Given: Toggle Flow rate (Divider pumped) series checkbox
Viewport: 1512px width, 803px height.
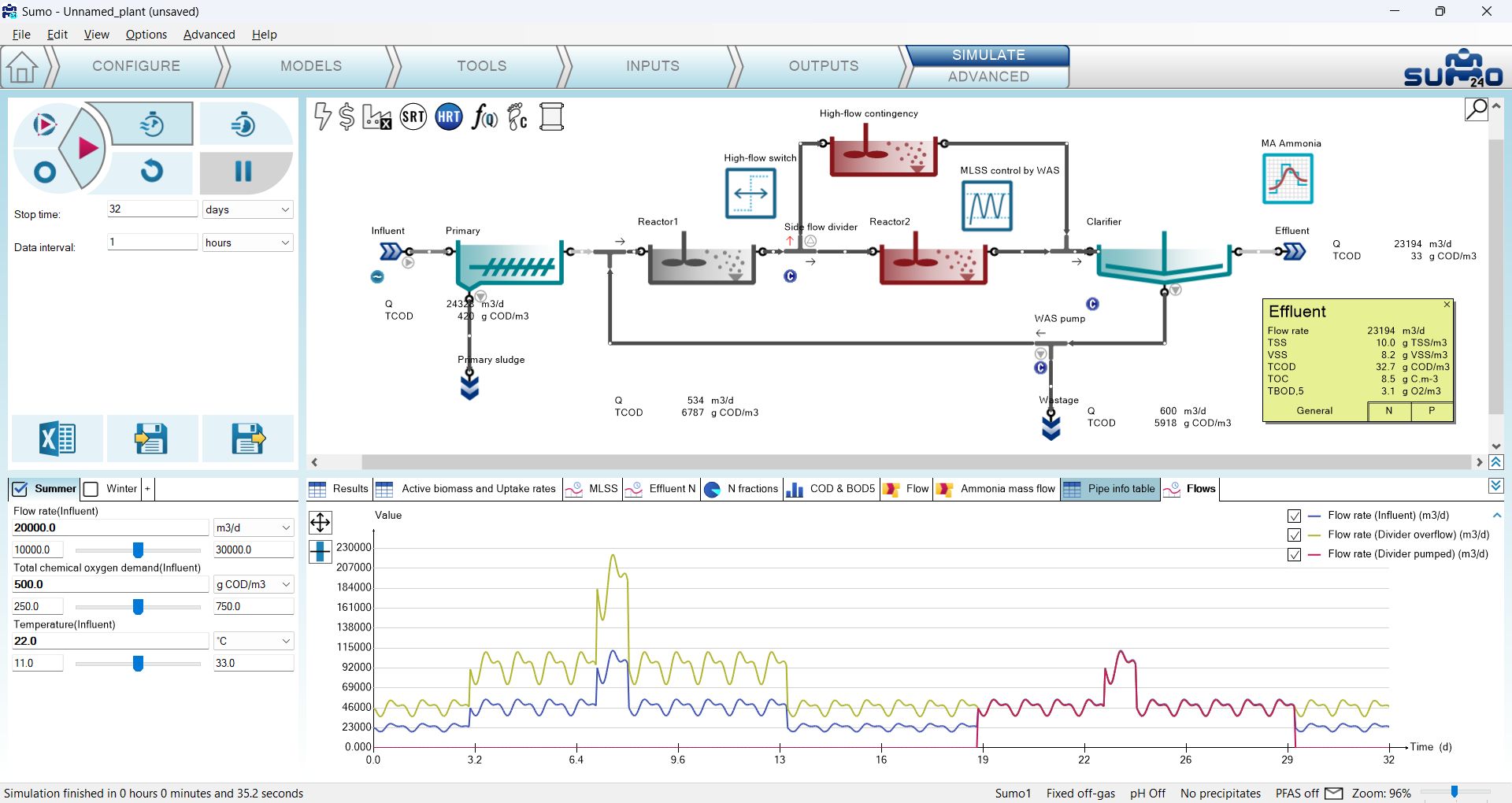Looking at the screenshot, I should [1294, 555].
